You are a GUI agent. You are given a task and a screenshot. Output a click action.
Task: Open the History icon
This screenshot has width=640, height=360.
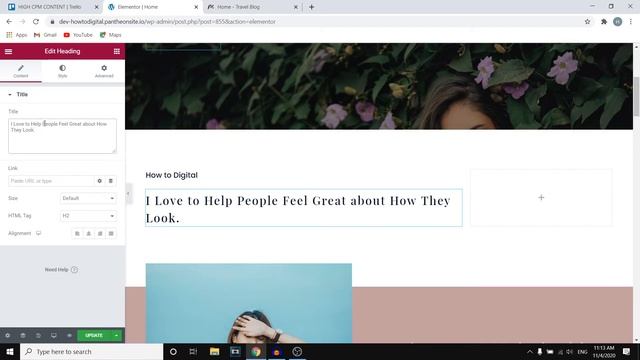(x=38, y=336)
